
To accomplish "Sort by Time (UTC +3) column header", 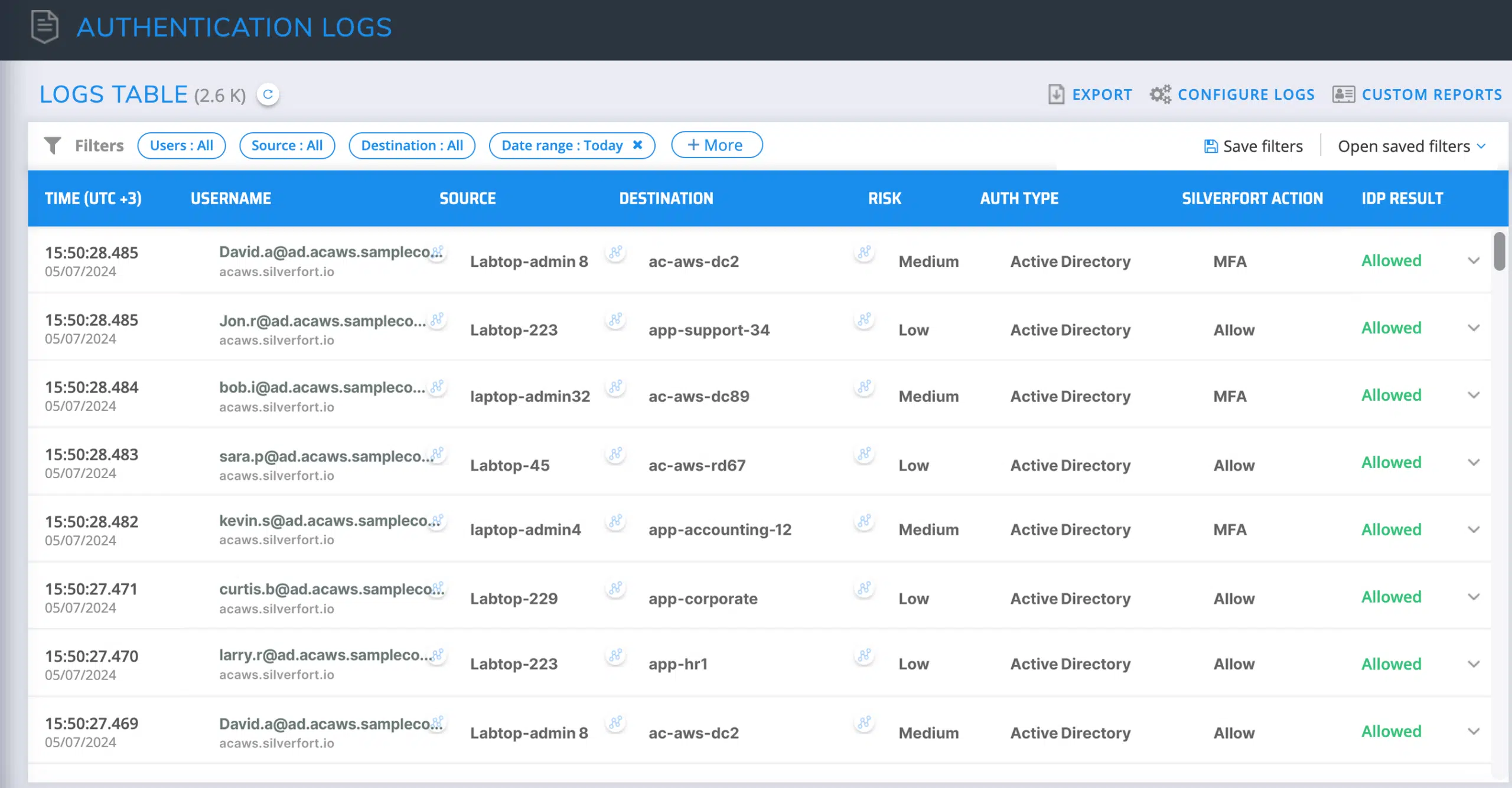I will coord(93,198).
